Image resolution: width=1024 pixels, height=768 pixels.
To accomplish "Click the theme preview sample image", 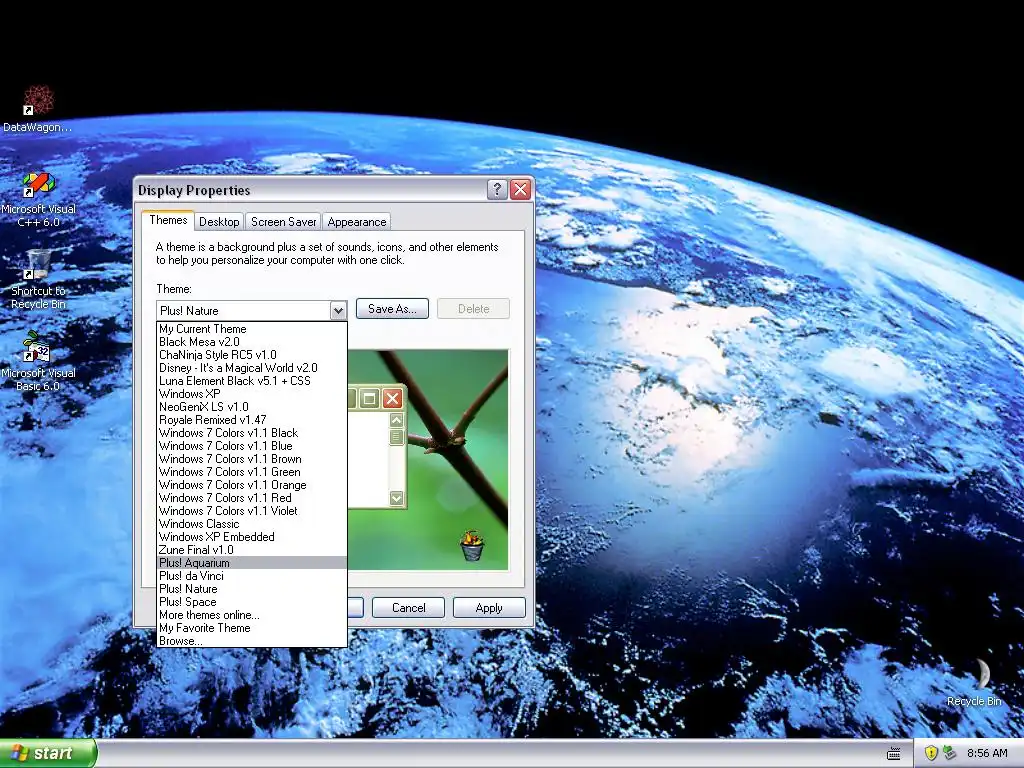I will [x=428, y=460].
